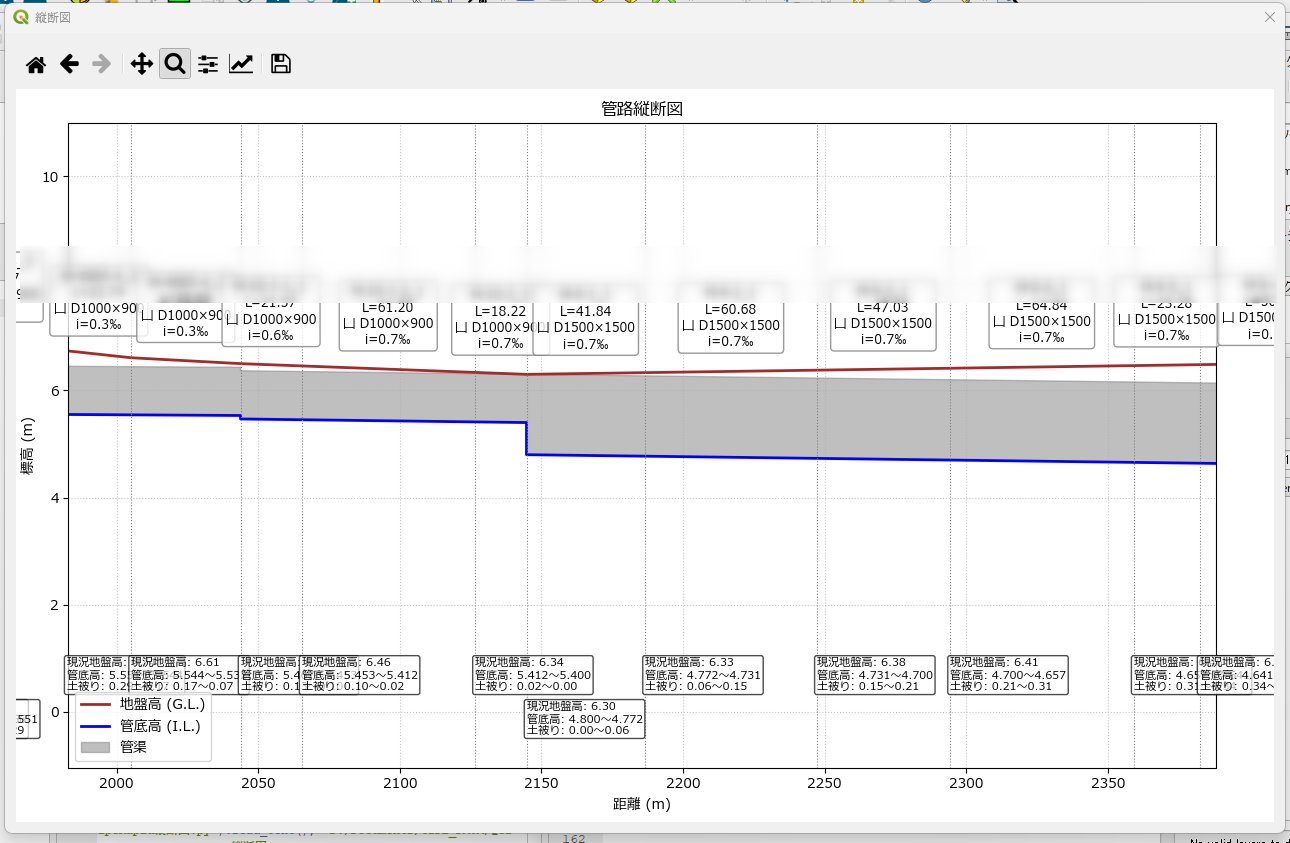This screenshot has width=1290, height=843.
Task: Save the figure with floppy disk icon
Action: pos(281,65)
